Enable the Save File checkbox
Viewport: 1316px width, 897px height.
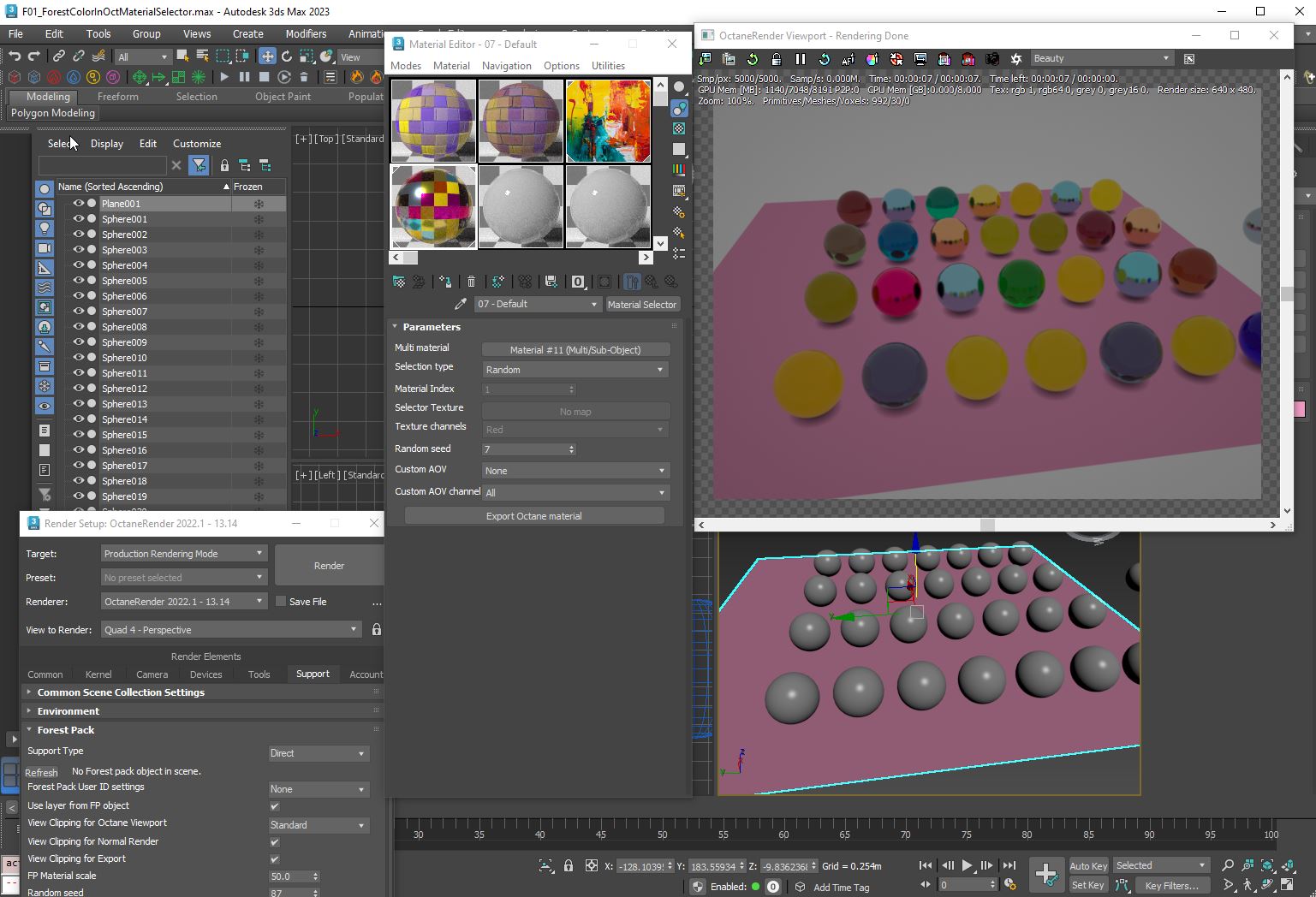pos(280,602)
